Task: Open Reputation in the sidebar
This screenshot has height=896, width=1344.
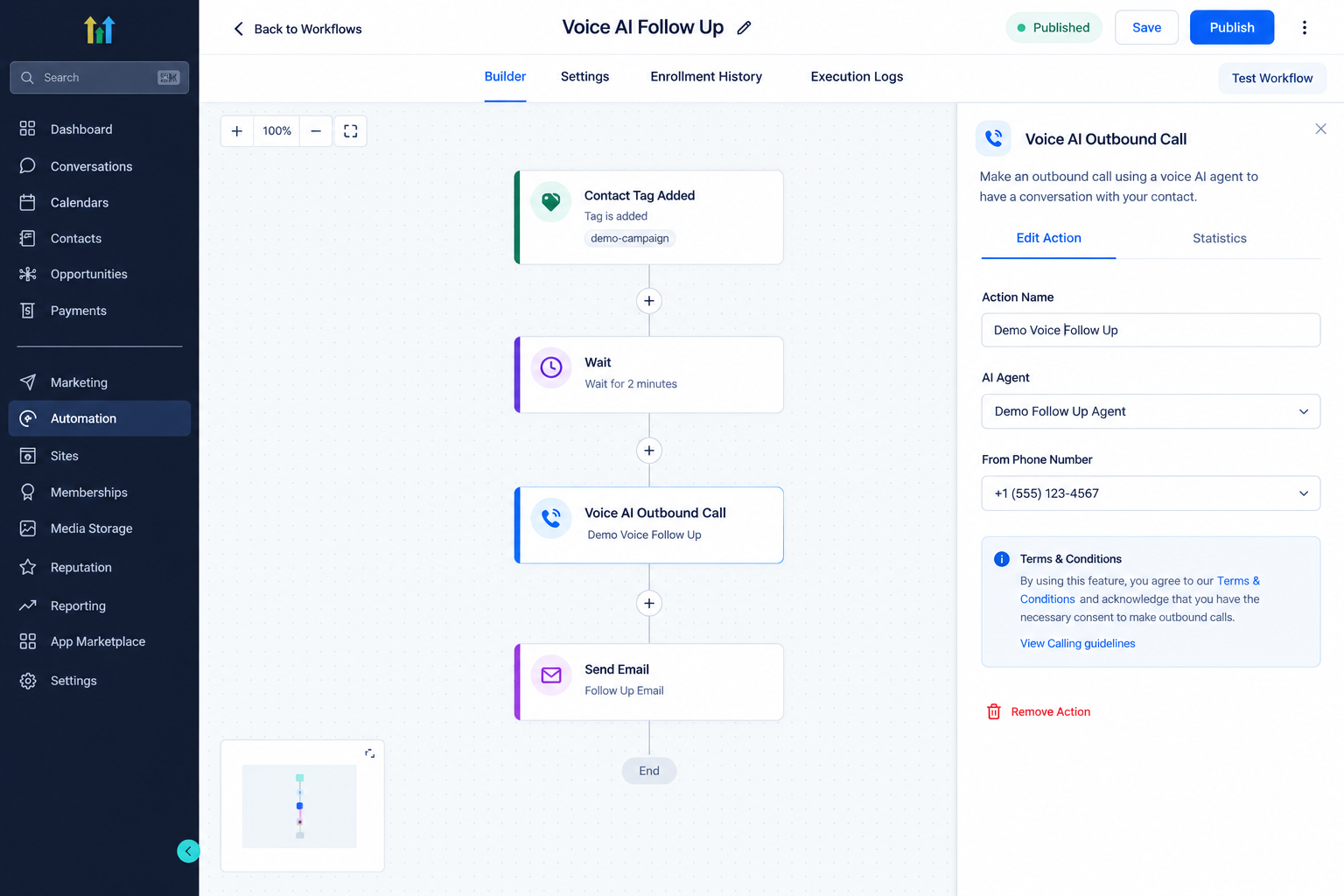Action: pos(100,567)
